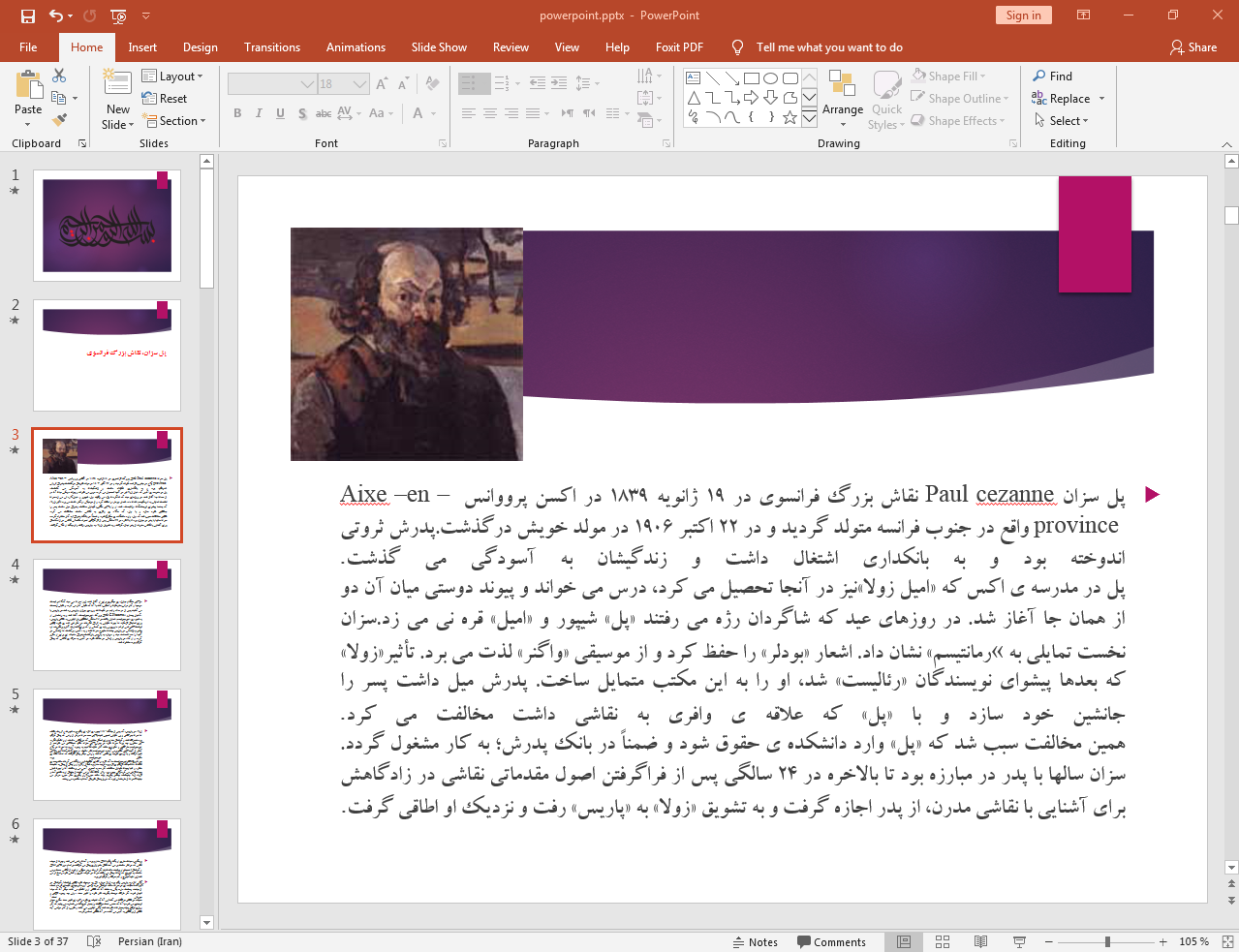The width and height of the screenshot is (1239, 952).
Task: Pick the star shape from the gallery
Action: pyautogui.click(x=790, y=117)
